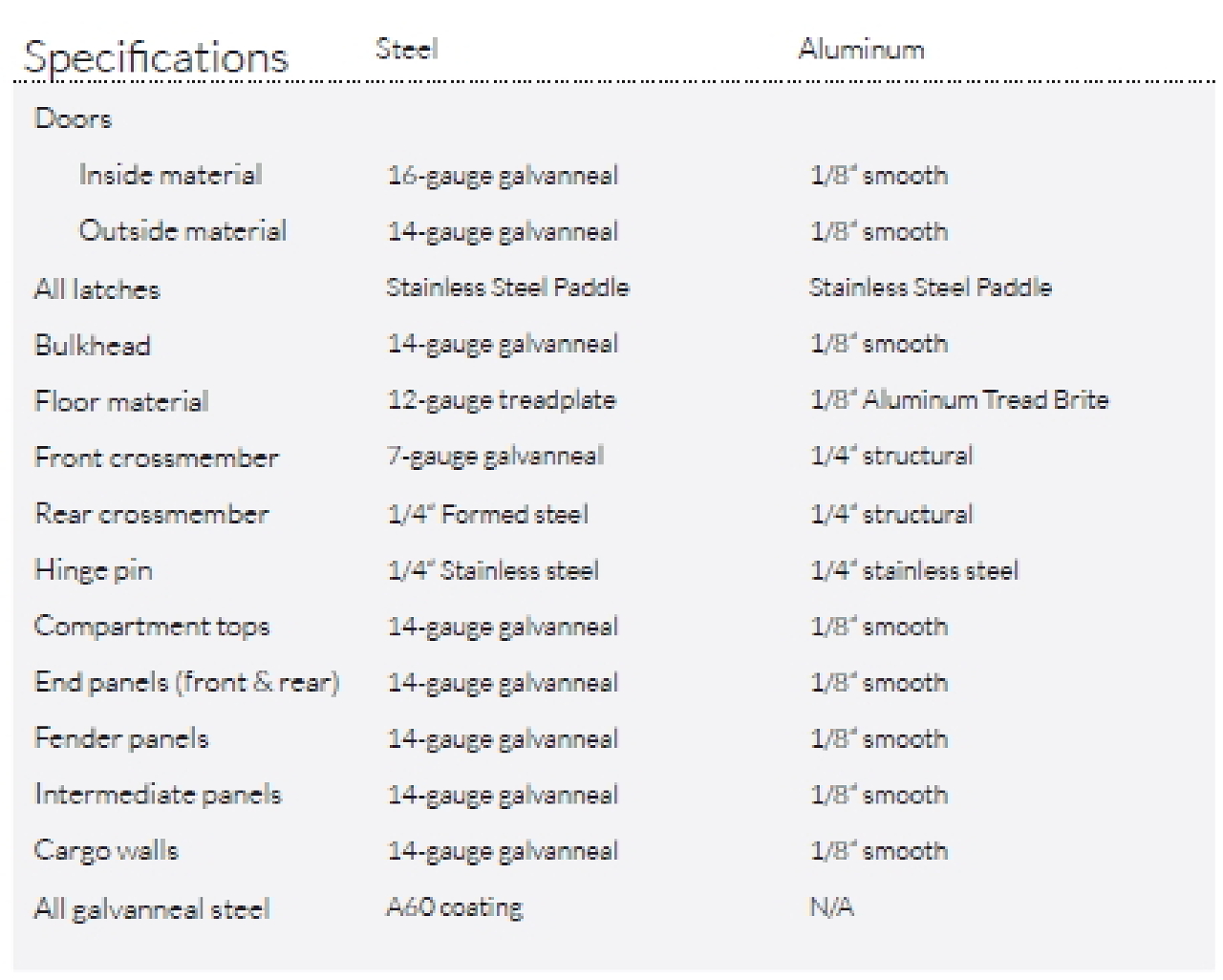Click the 7-gauge galvanneal value

click(495, 457)
